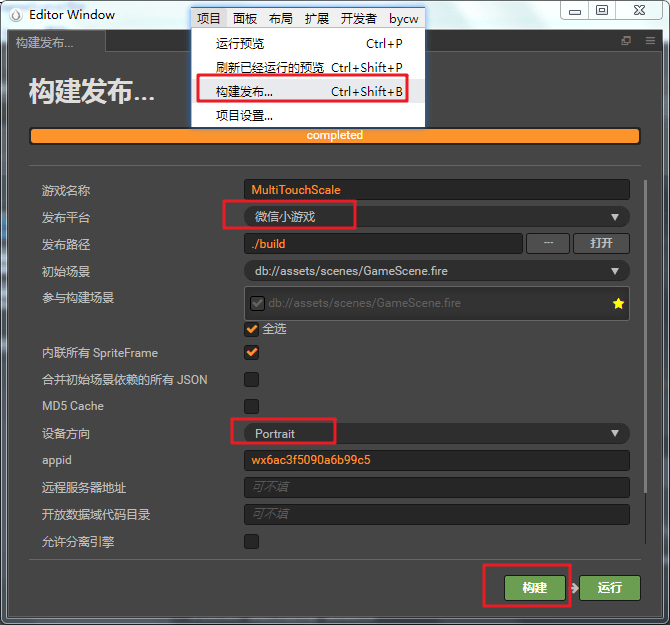The height and width of the screenshot is (625, 670).
Task: Enable 允许分离引擎 checkbox
Action: click(x=252, y=541)
